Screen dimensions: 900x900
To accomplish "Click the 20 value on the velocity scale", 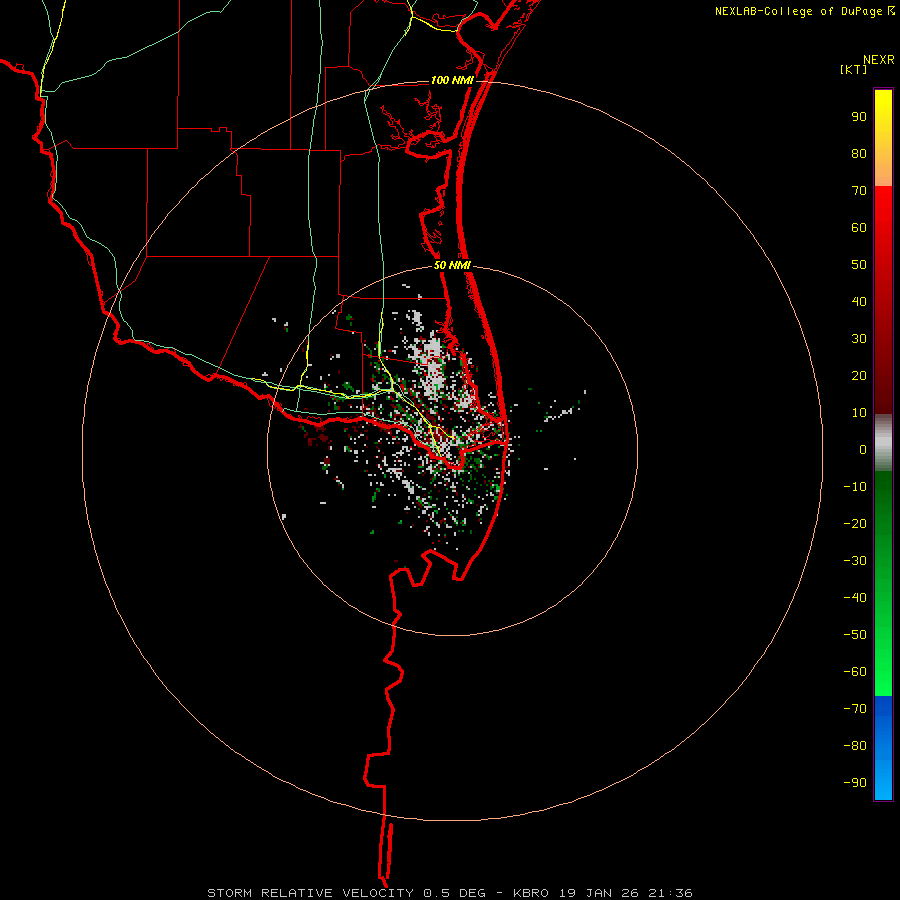I will tap(859, 375).
